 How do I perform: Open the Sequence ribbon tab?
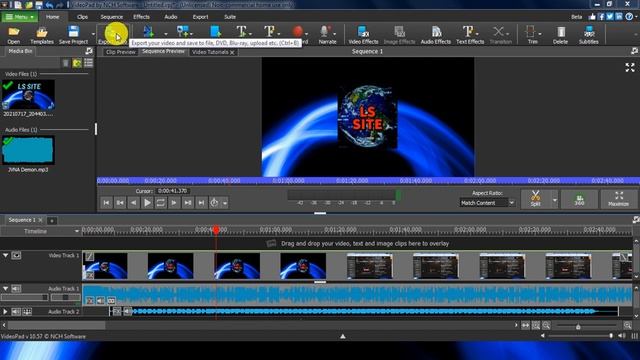[111, 17]
